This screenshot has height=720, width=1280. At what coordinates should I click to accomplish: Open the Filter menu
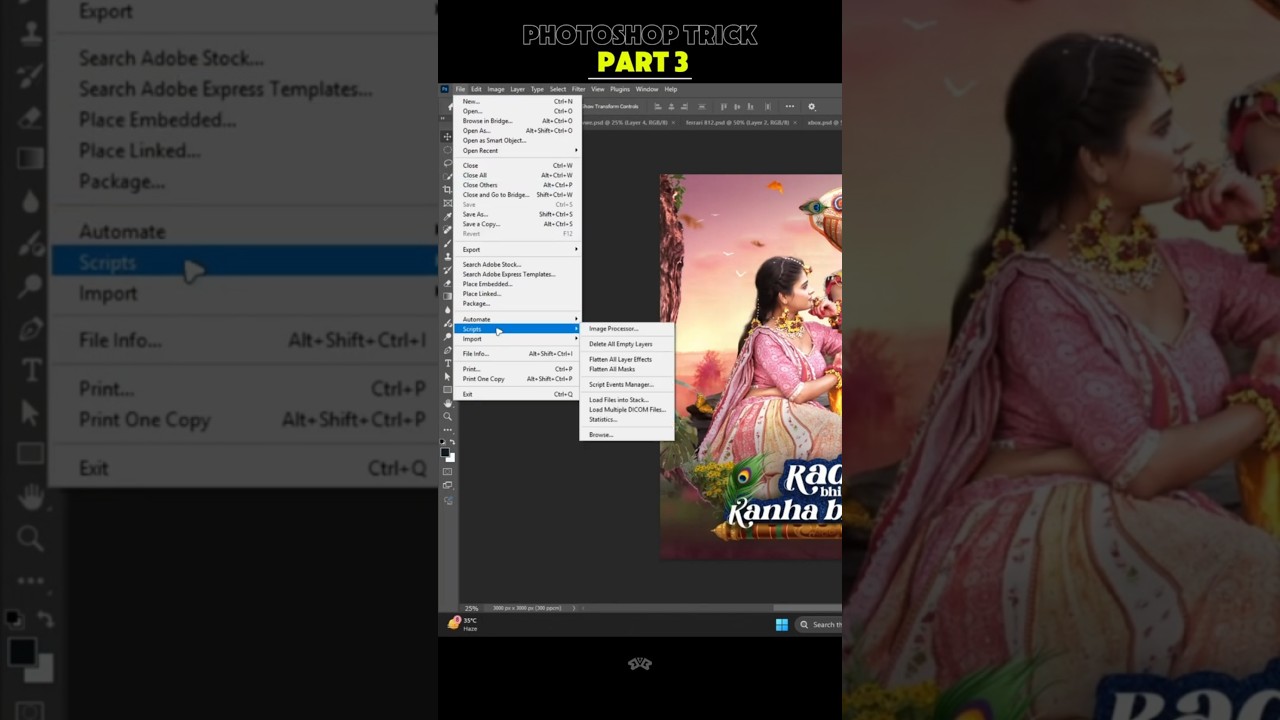point(579,89)
